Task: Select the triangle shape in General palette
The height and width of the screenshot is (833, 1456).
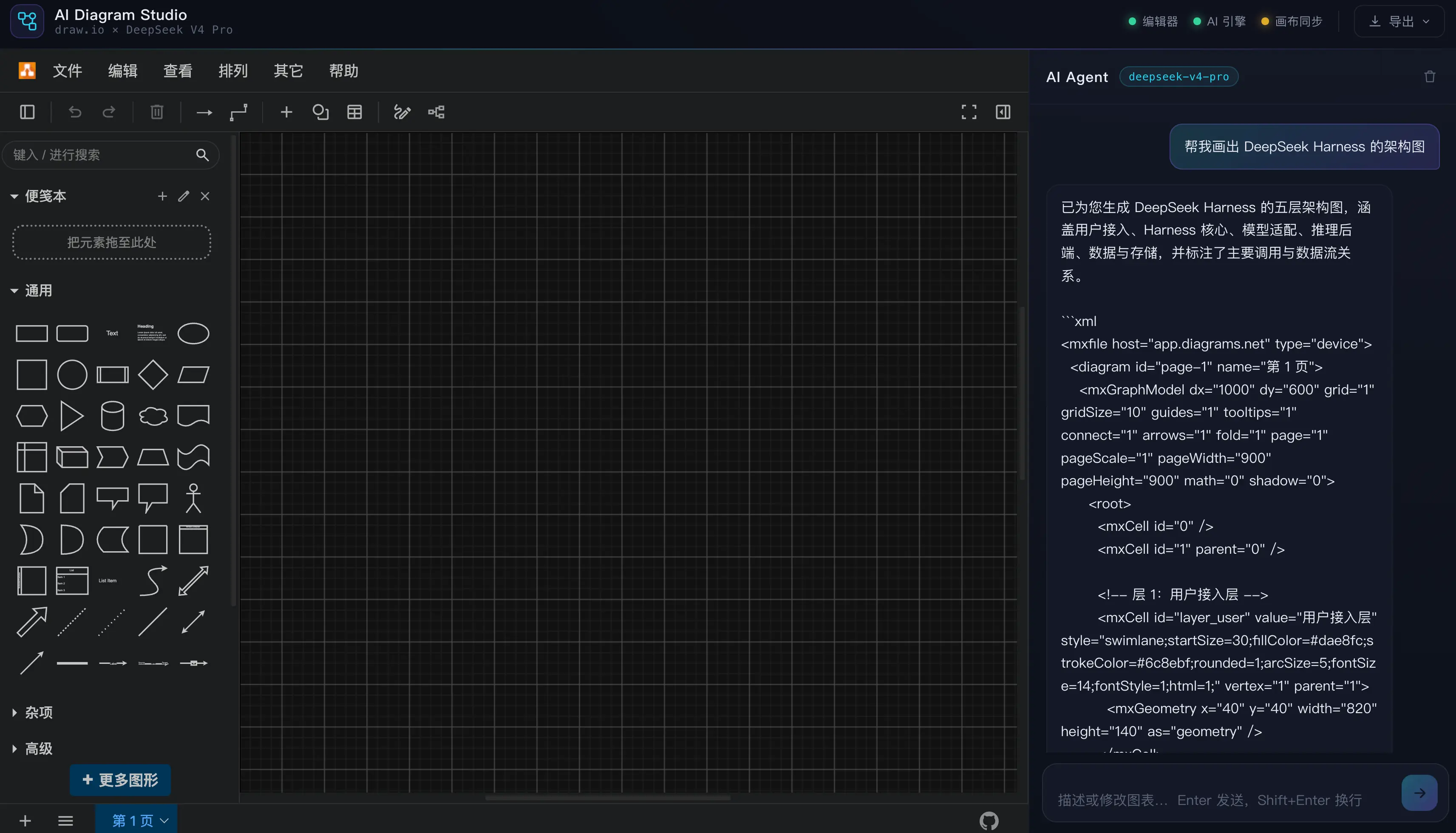Action: point(71,416)
